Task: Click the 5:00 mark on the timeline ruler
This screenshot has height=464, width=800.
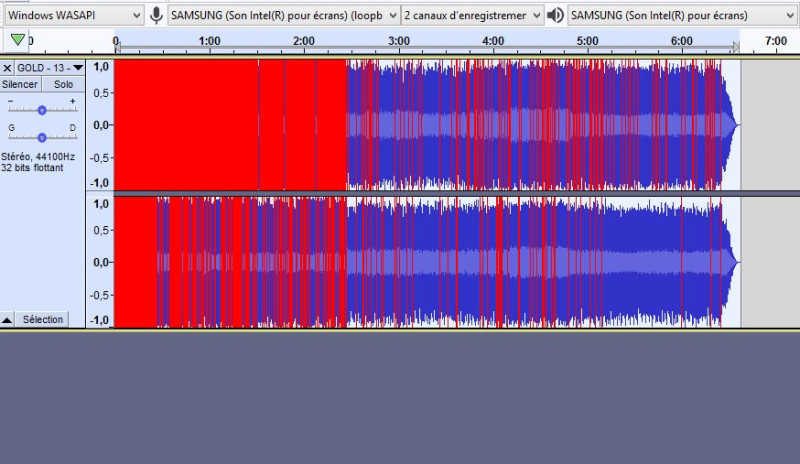Action: tap(588, 41)
